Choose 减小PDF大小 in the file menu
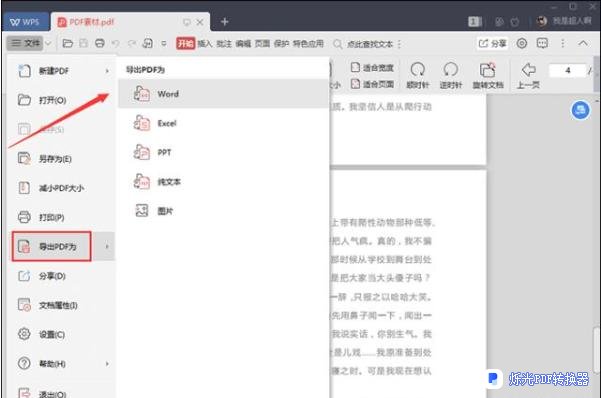601x398 pixels. (x=61, y=188)
